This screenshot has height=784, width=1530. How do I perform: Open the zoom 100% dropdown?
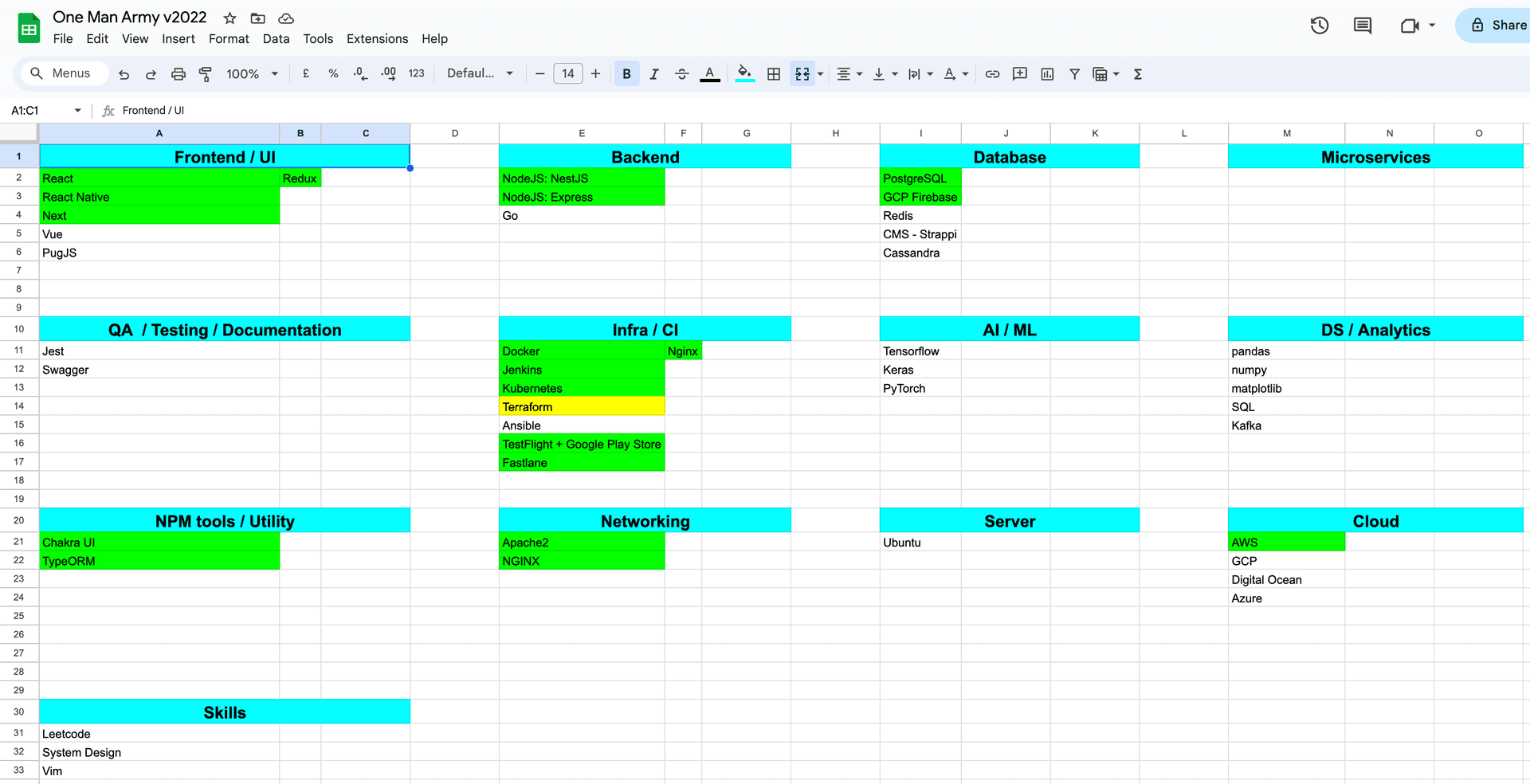tap(252, 73)
